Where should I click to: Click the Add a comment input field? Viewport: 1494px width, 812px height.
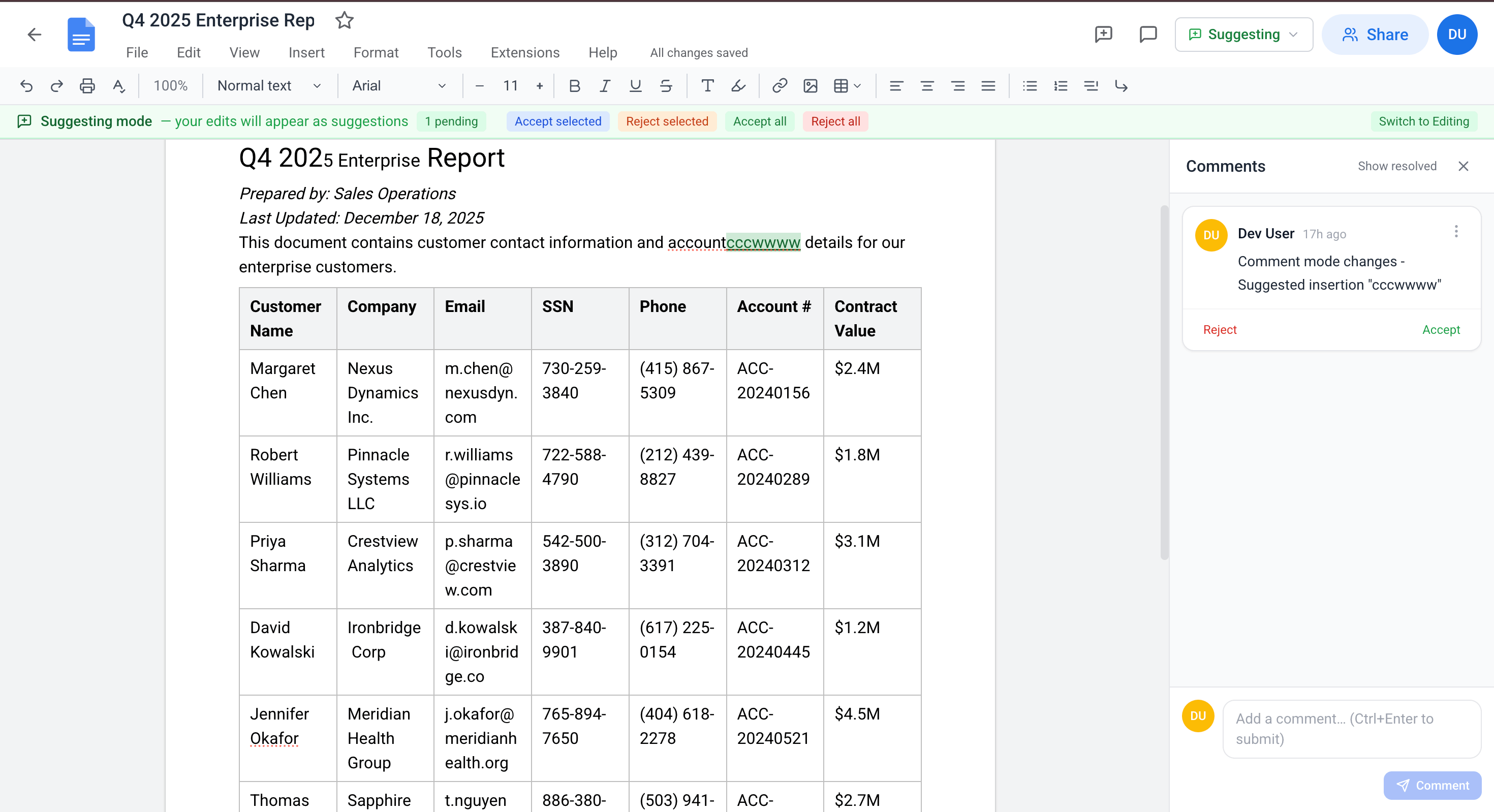(x=1351, y=729)
